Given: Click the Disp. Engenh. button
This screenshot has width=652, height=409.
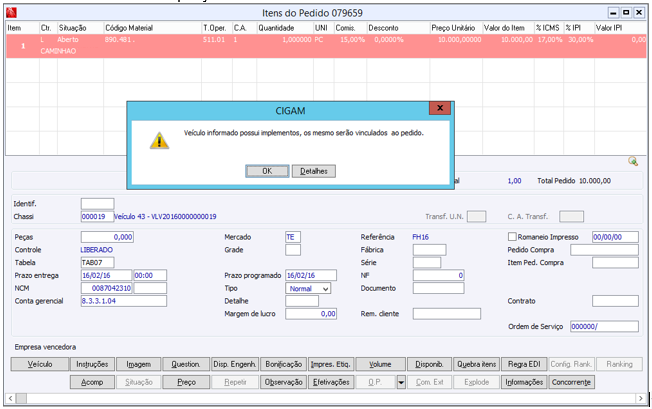Looking at the screenshot, I should coord(235,365).
